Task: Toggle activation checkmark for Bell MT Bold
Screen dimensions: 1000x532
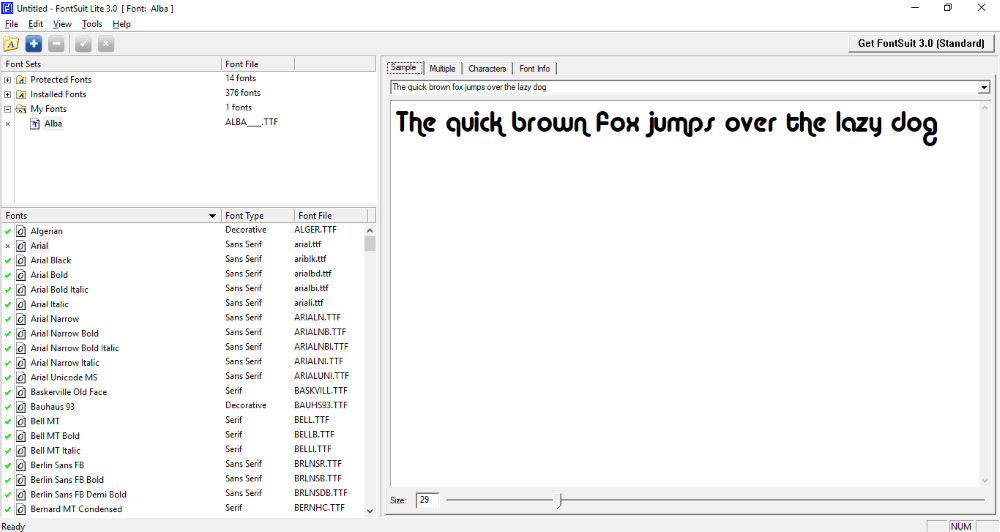Action: (8, 436)
